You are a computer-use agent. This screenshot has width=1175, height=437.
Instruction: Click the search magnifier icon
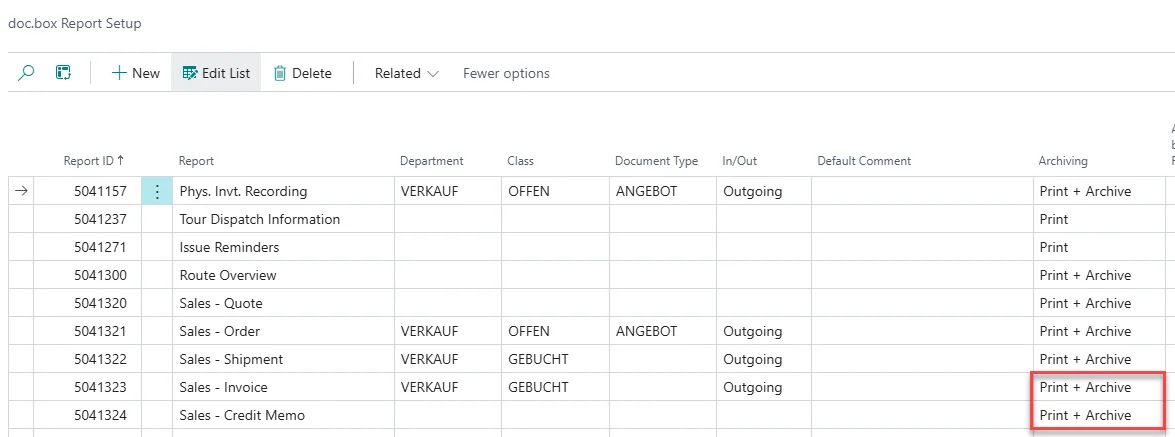tap(27, 73)
